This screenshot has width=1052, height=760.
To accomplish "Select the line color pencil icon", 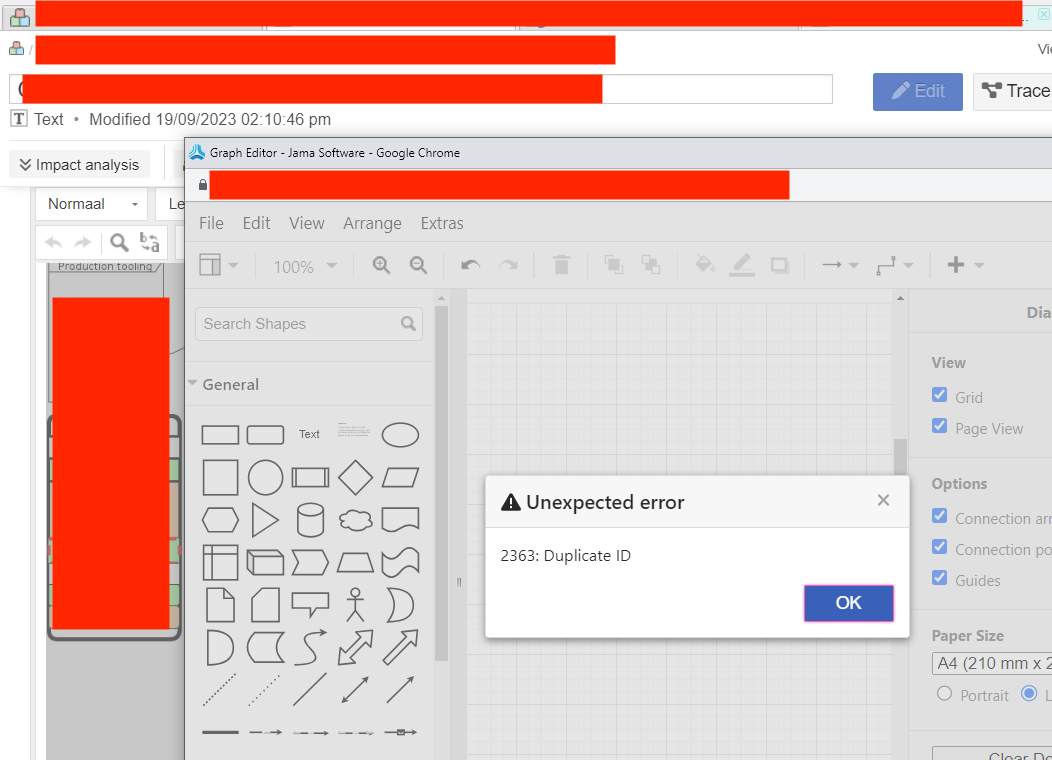I will tap(741, 265).
